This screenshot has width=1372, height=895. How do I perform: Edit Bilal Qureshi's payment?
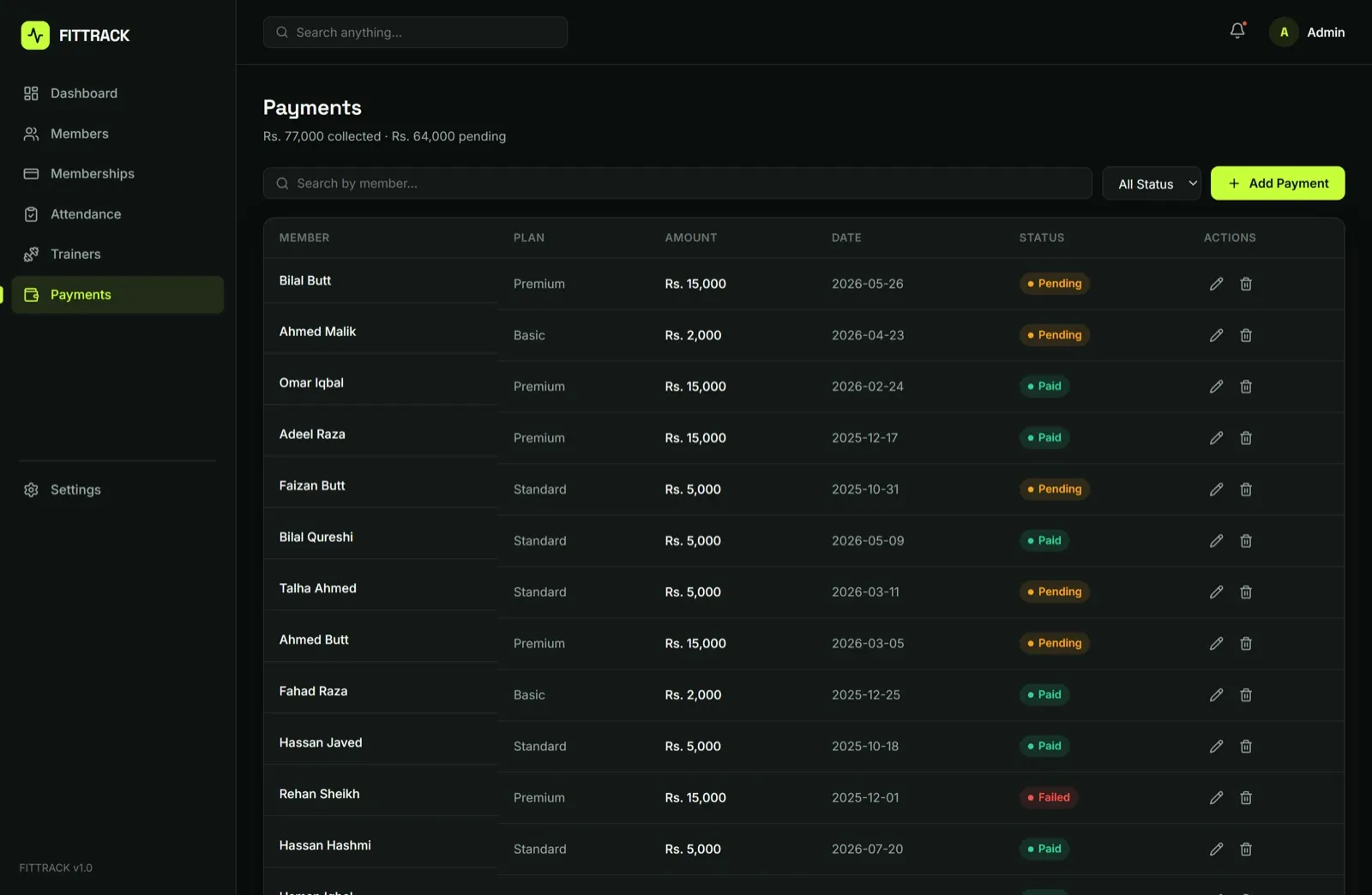(x=1216, y=541)
